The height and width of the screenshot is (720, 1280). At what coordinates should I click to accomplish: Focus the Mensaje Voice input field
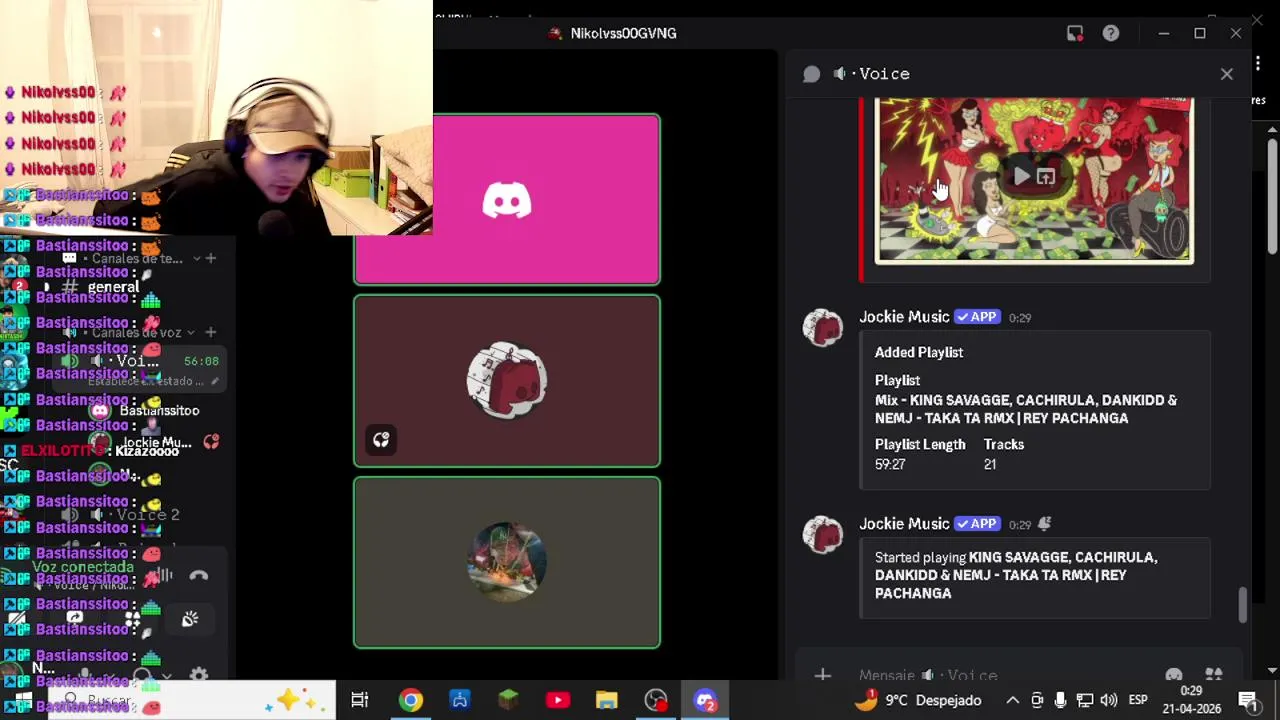coord(1000,676)
